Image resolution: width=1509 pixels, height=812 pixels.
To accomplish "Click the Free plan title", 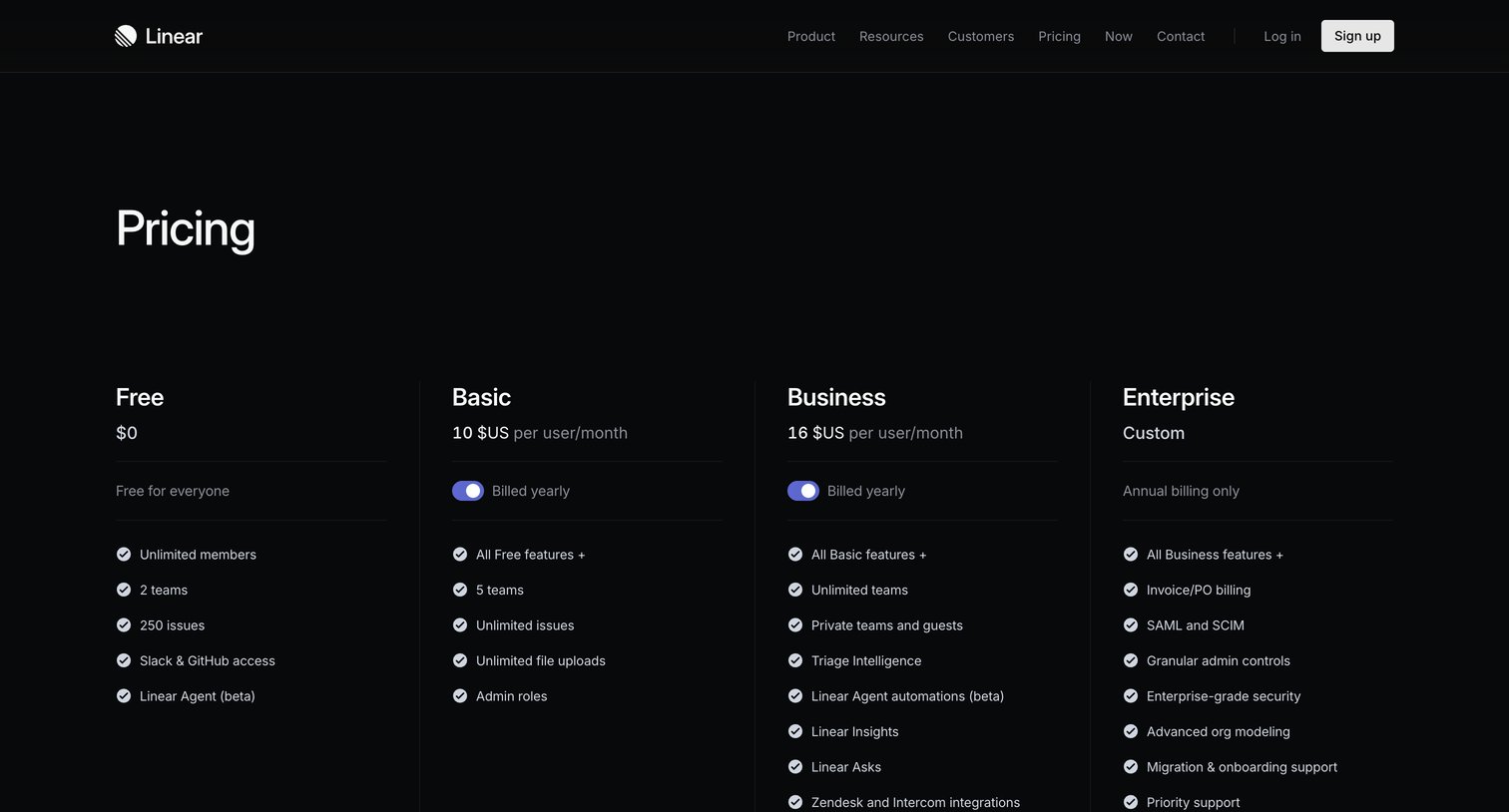I will click(x=140, y=397).
